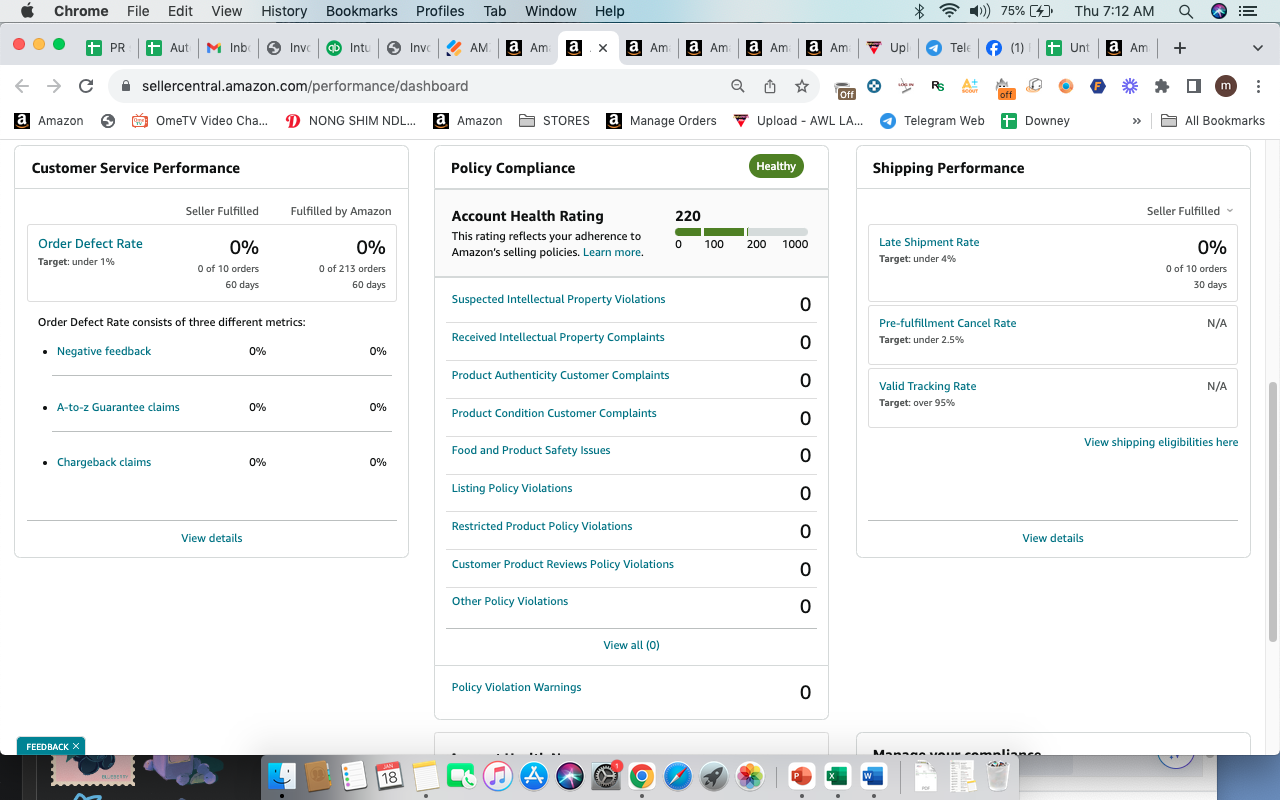Screen dimensions: 1280x800
Task: Open A-to-z Guarantee claims link
Action: (118, 407)
